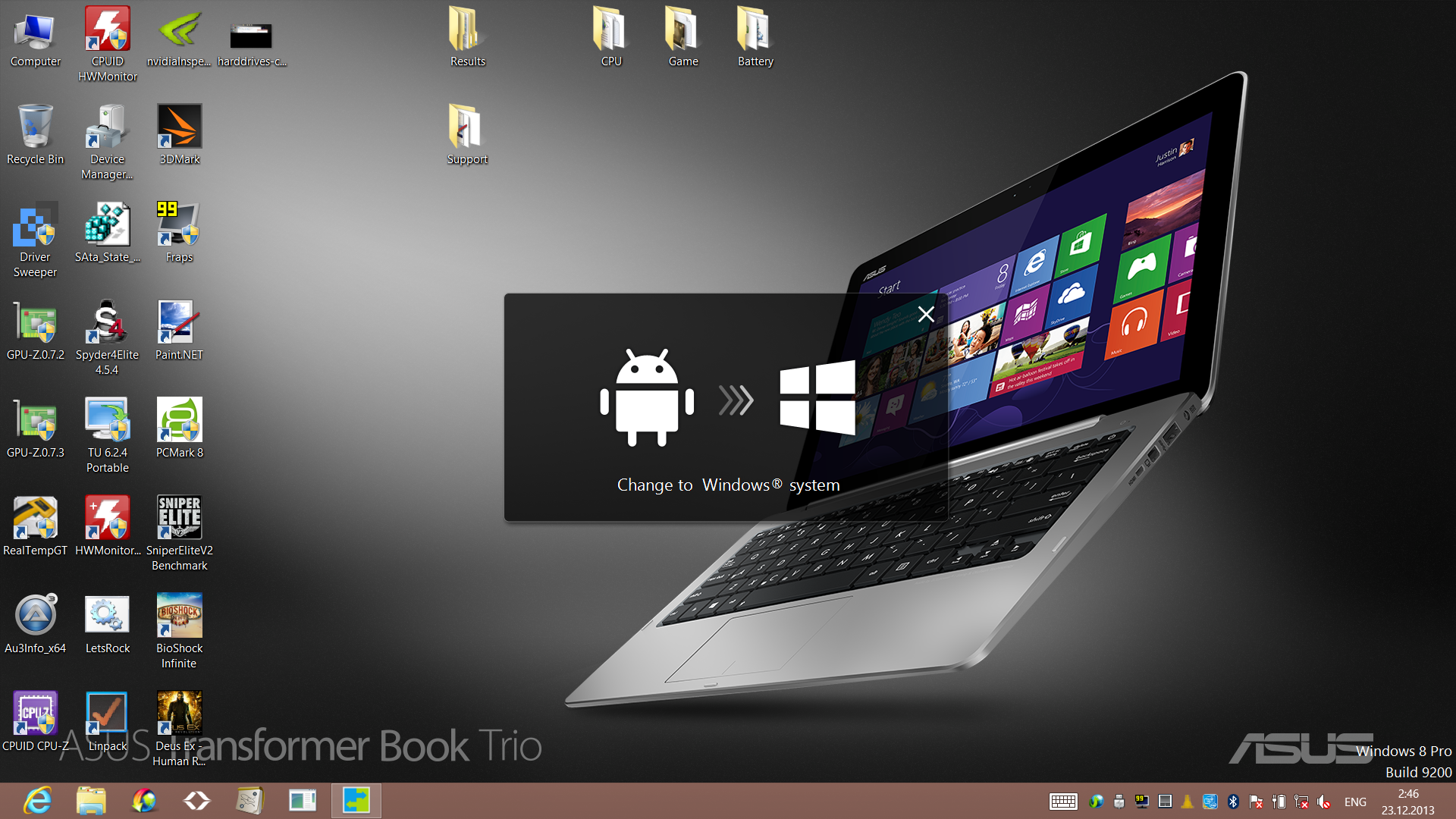Select the Spyder4Elite 4.5.4 shortcut
Screen dimensions: 1456x819
107,338
